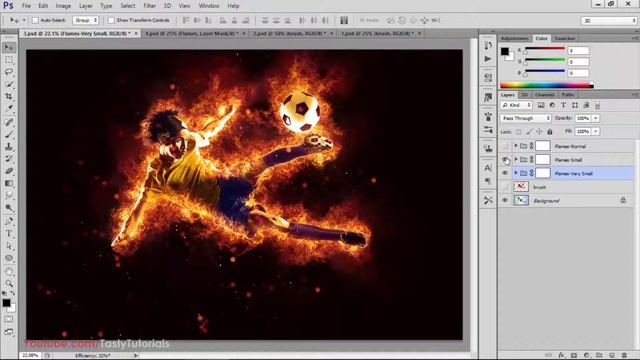Select the Horizontal Type tool
Screen dimensions: 640x360
click(9, 234)
